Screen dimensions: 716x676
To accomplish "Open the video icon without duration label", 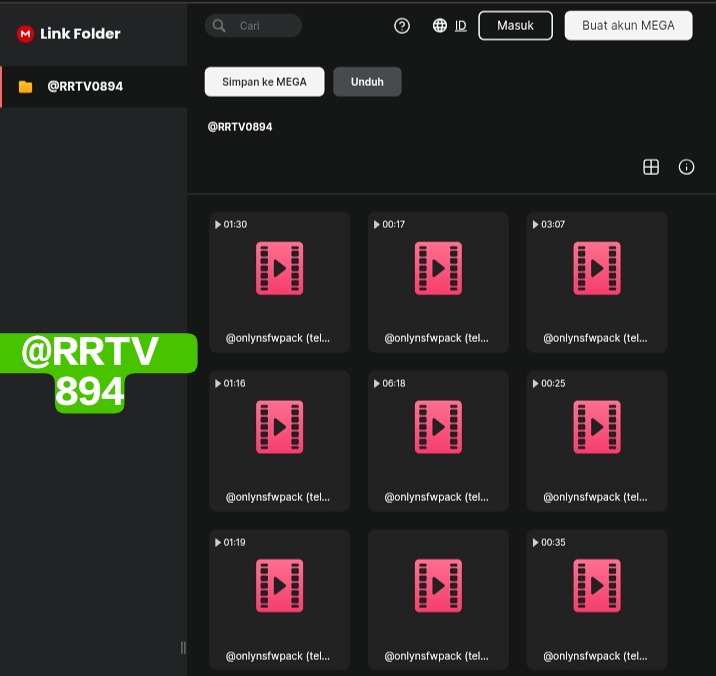I will (438, 586).
